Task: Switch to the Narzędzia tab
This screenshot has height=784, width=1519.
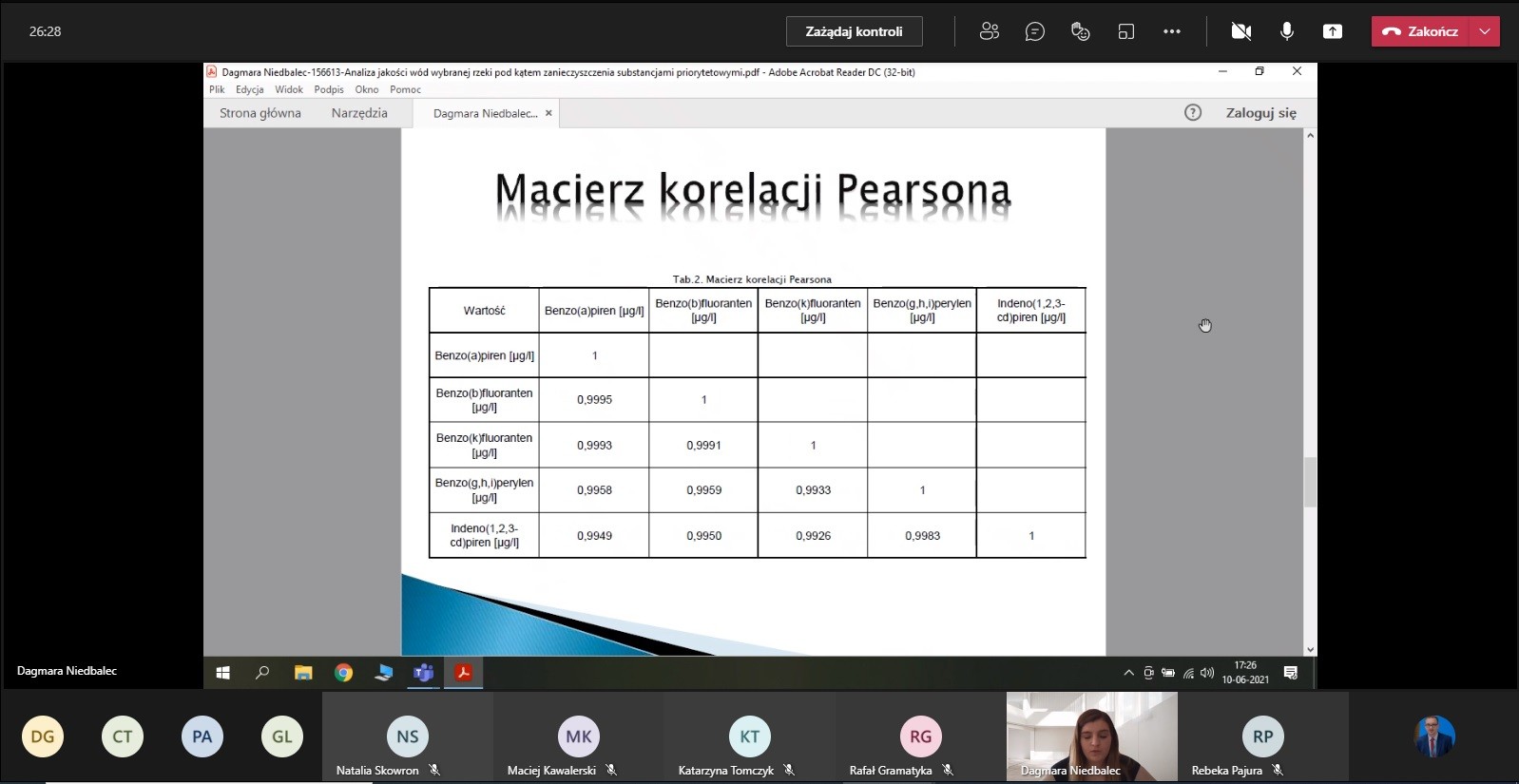Action: 359,113
